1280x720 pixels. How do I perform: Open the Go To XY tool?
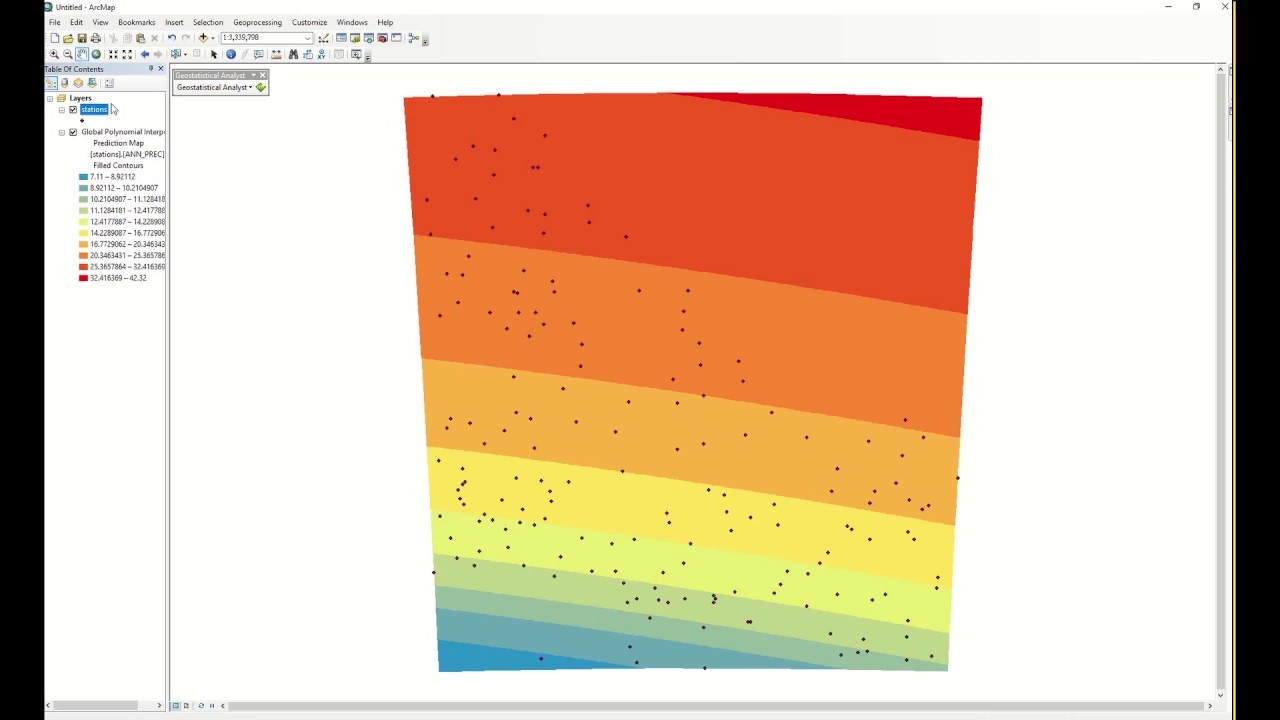[x=321, y=54]
